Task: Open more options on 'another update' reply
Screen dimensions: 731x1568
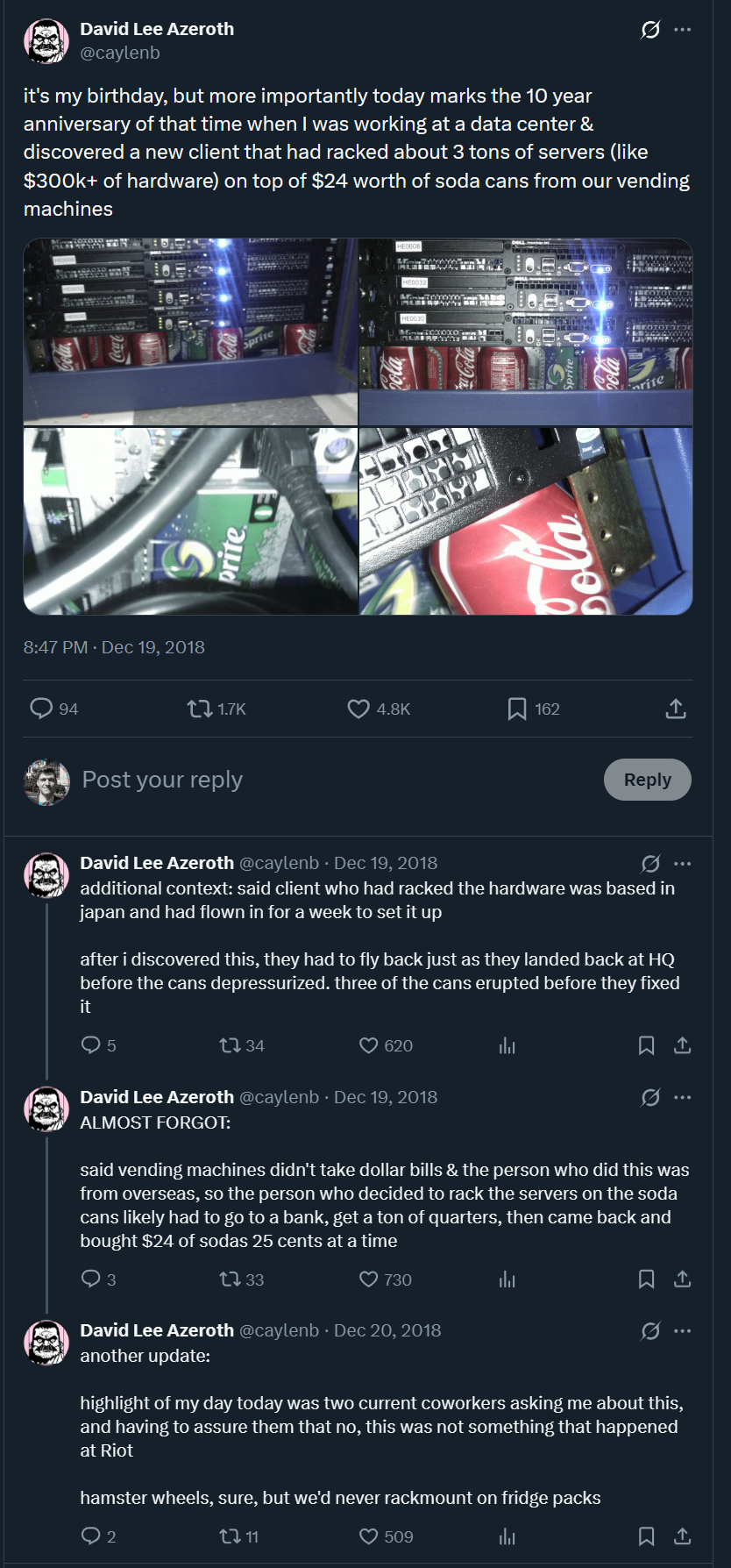Action: [x=683, y=1330]
